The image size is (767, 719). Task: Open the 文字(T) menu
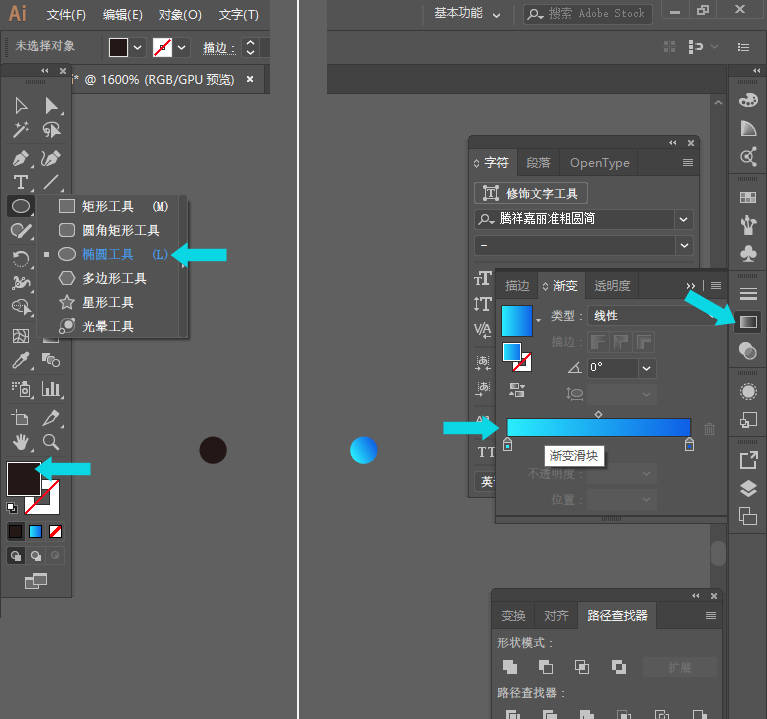239,15
